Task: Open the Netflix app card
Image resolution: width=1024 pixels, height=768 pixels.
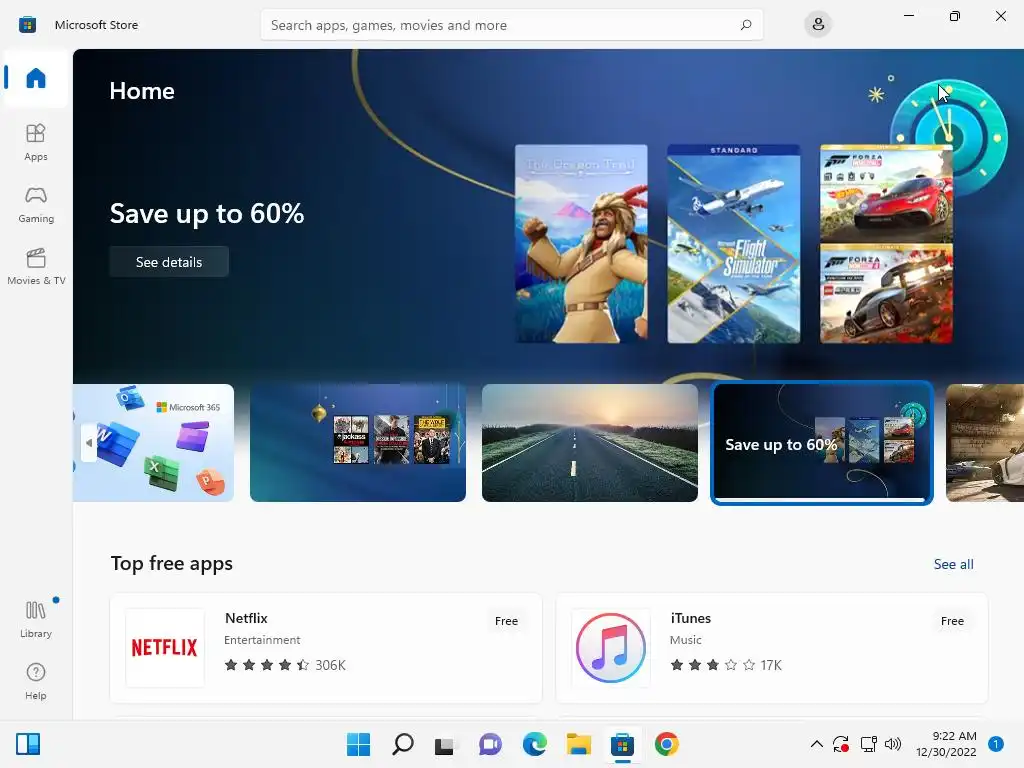Action: (x=326, y=648)
